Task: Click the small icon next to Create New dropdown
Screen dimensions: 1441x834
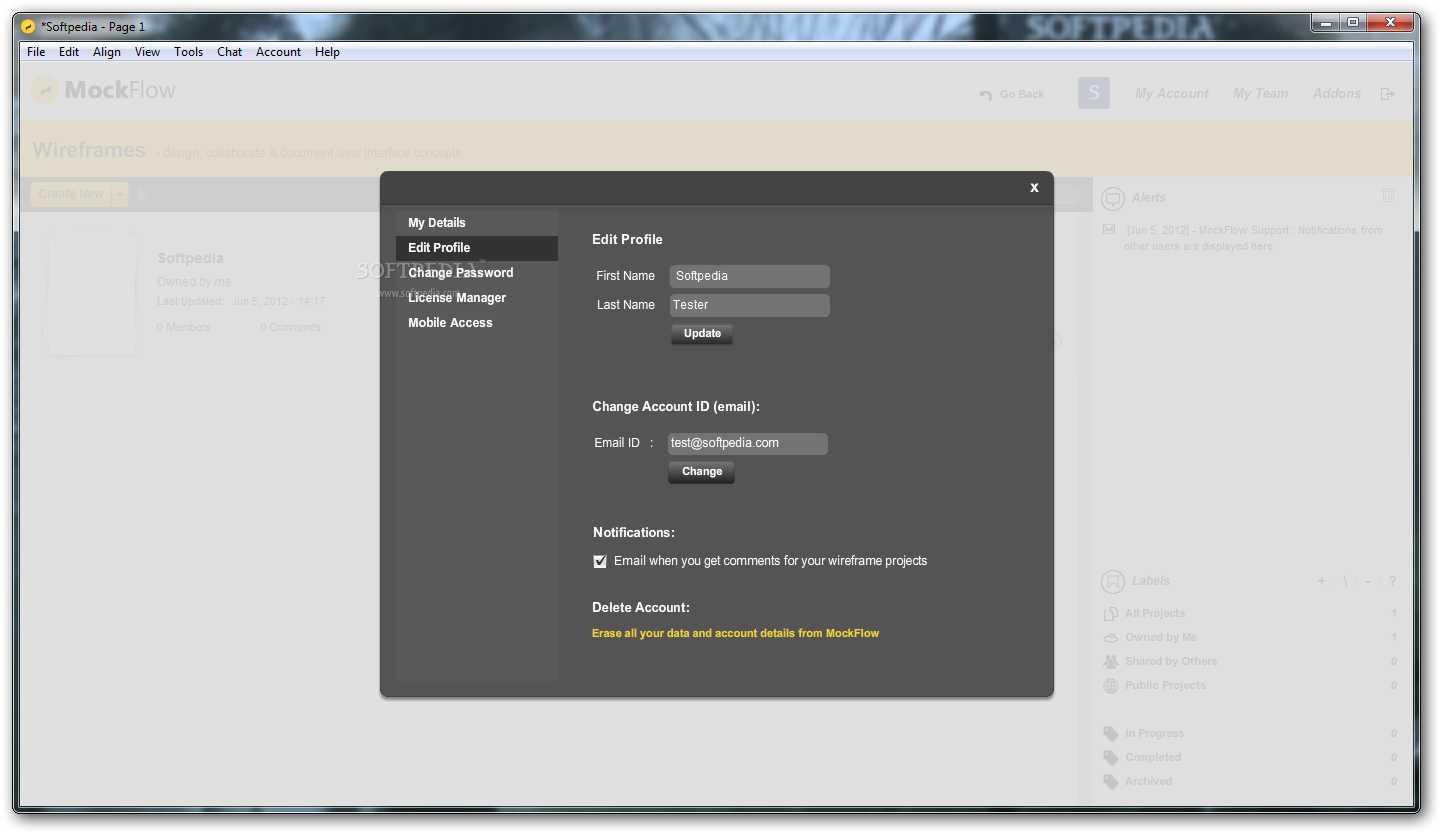Action: pyautogui.click(x=145, y=194)
